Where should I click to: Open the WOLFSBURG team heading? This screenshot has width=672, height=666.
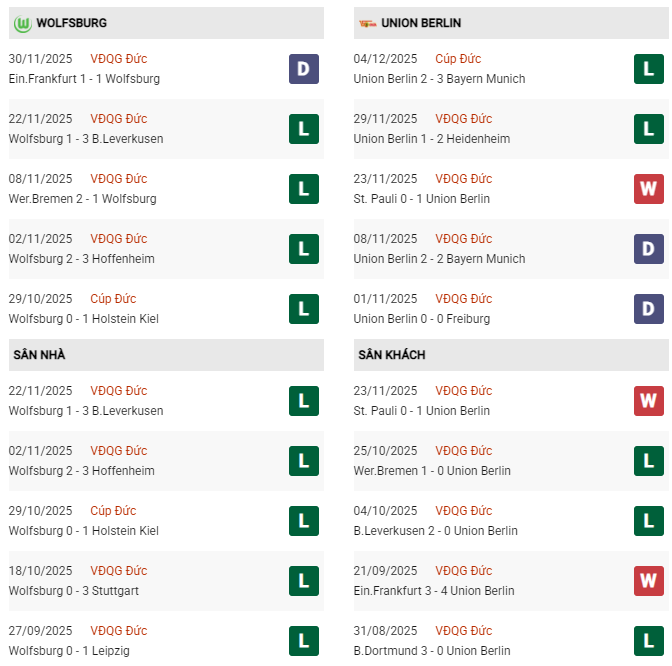click(72, 22)
